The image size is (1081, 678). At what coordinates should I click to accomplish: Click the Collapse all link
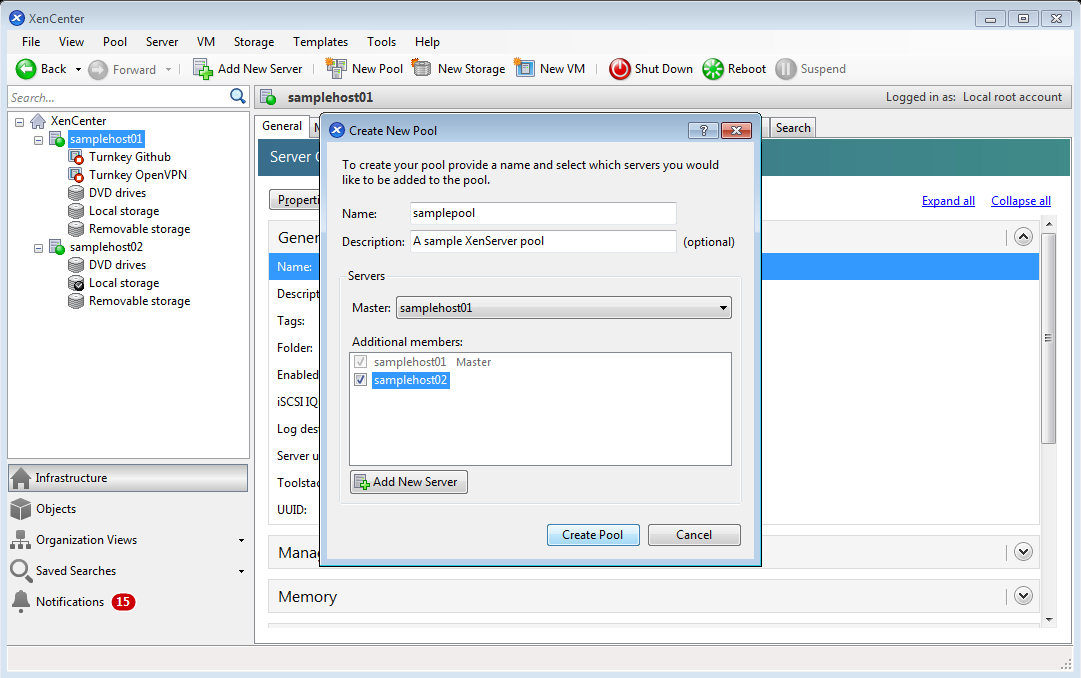coord(1020,201)
